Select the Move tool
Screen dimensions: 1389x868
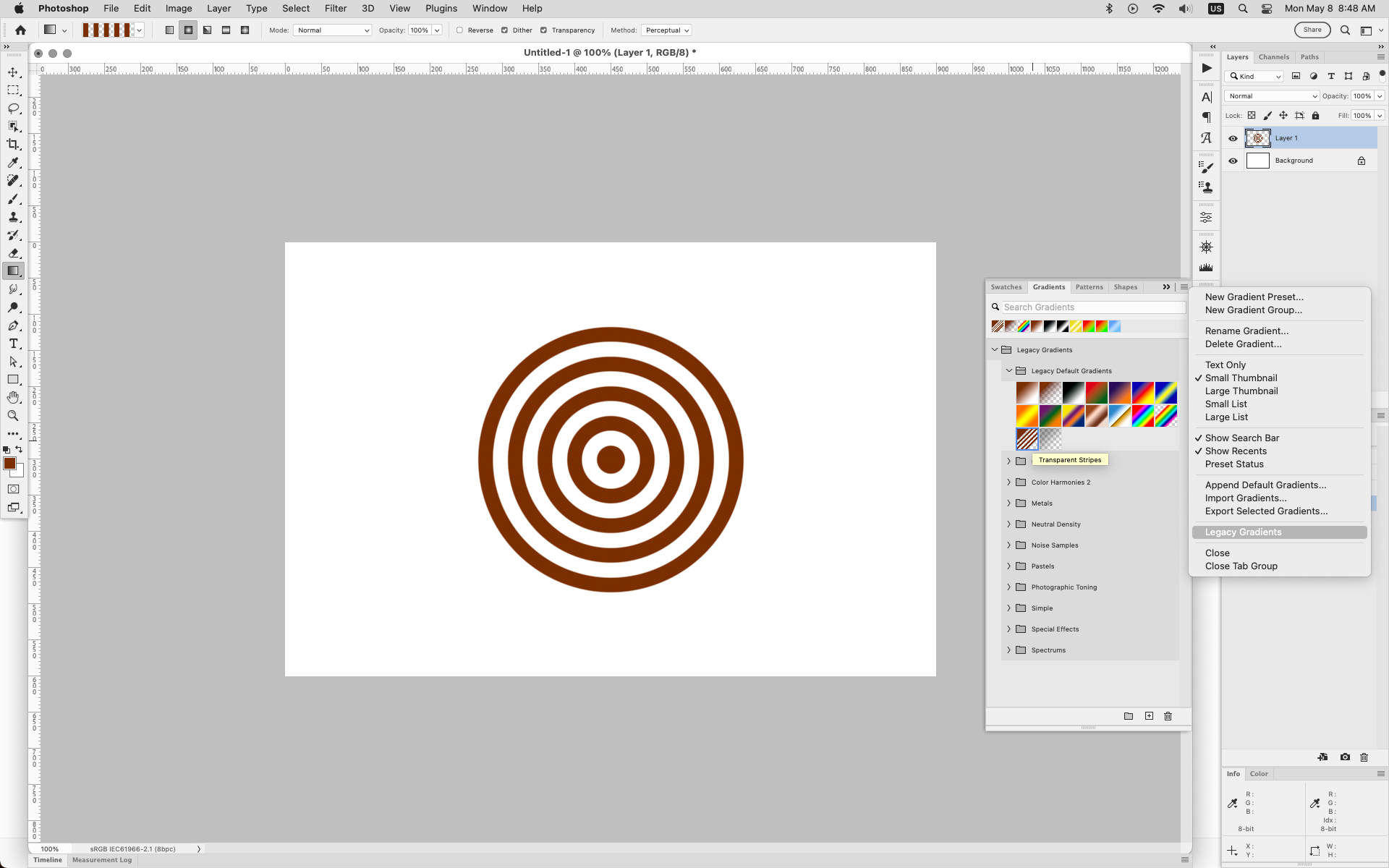13,72
